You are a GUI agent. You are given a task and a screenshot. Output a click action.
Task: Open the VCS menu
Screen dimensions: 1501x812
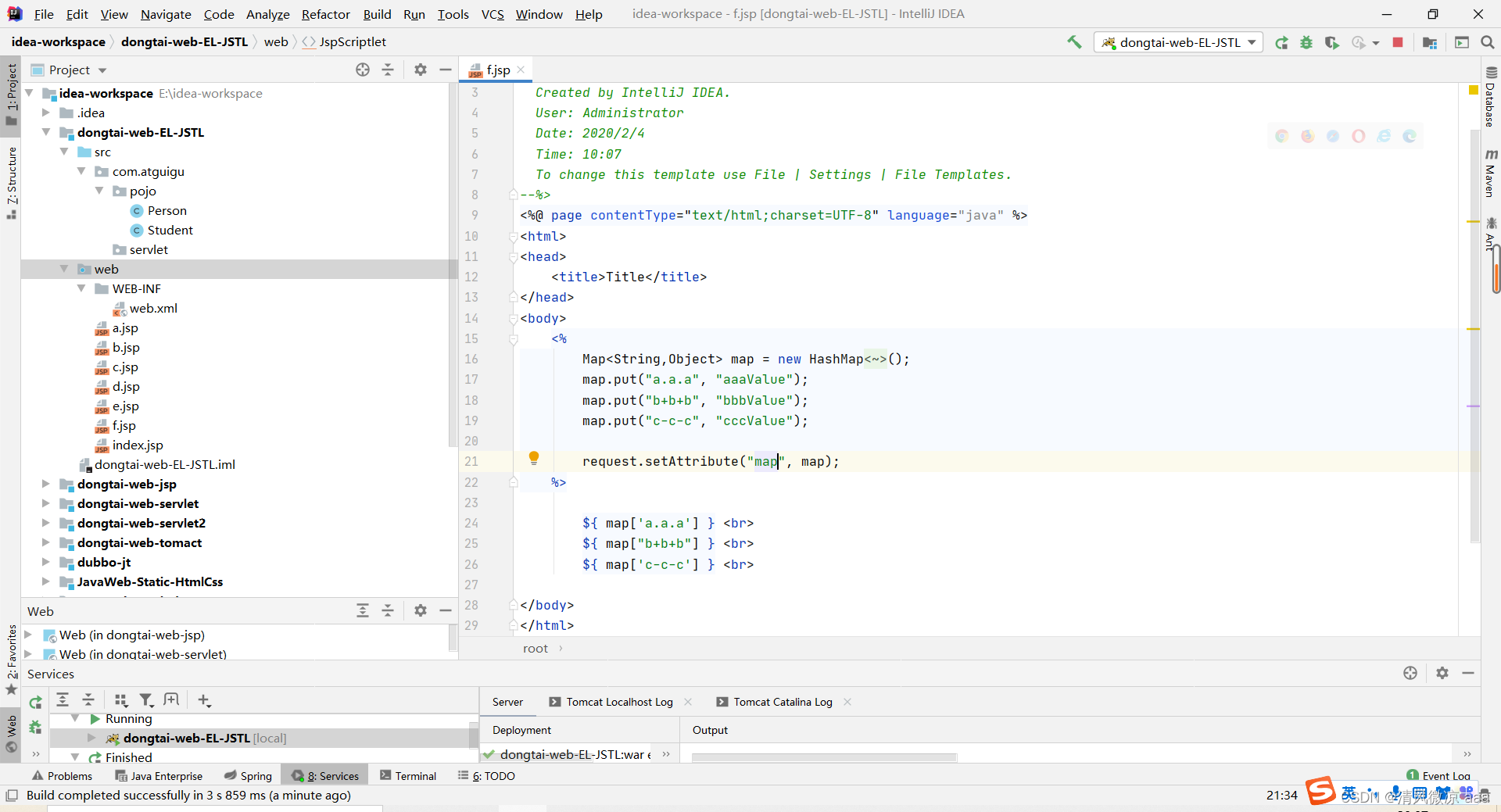[493, 14]
